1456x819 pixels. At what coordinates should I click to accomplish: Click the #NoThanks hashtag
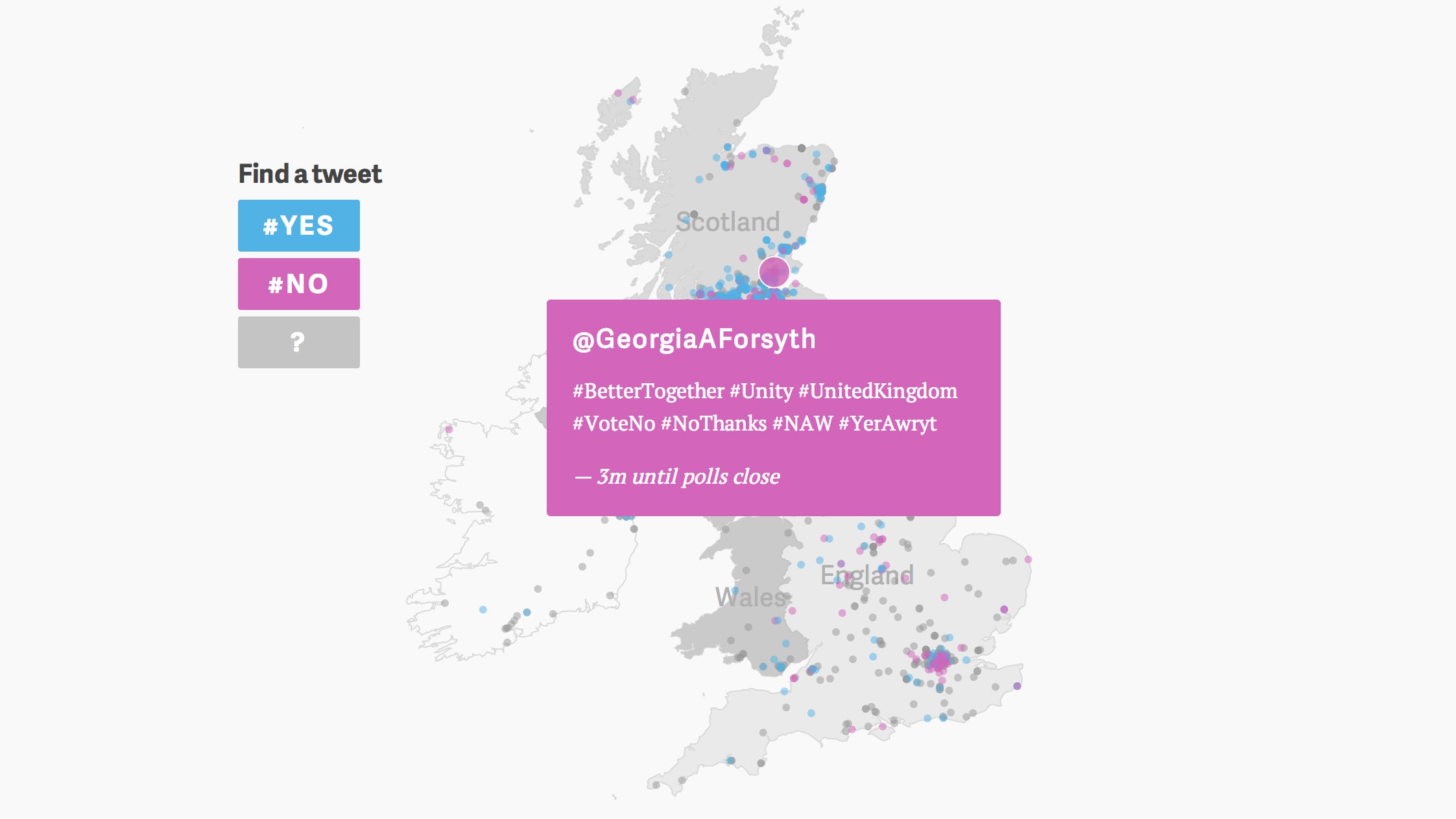tap(713, 423)
